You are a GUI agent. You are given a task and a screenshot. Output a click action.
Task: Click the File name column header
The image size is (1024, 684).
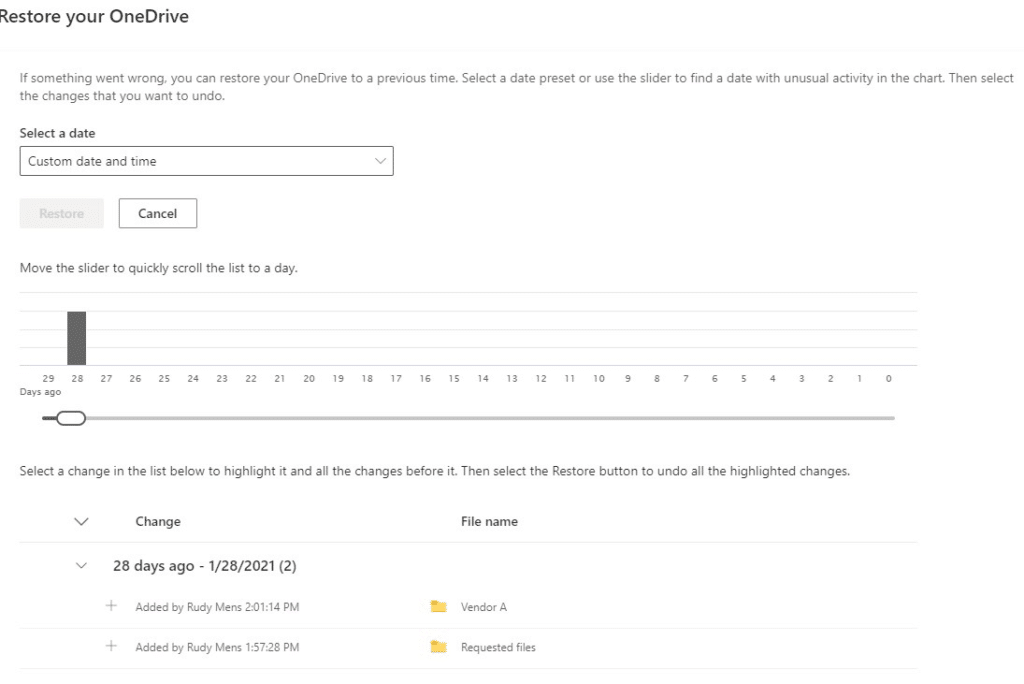[x=489, y=521]
